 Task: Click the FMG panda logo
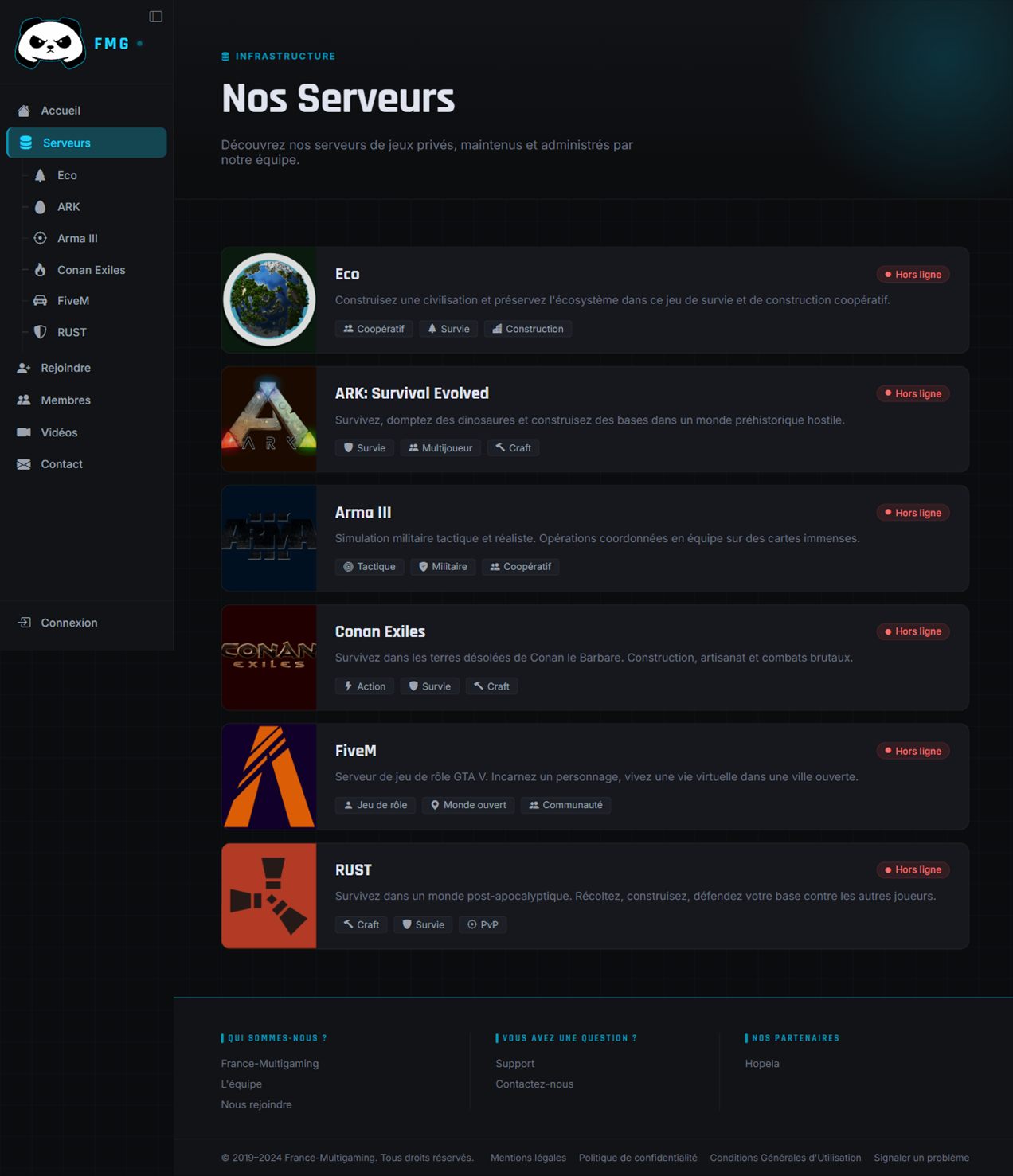click(x=50, y=43)
